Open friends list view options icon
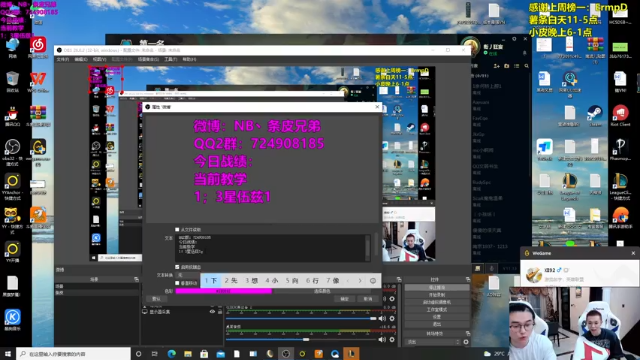 click(517, 66)
